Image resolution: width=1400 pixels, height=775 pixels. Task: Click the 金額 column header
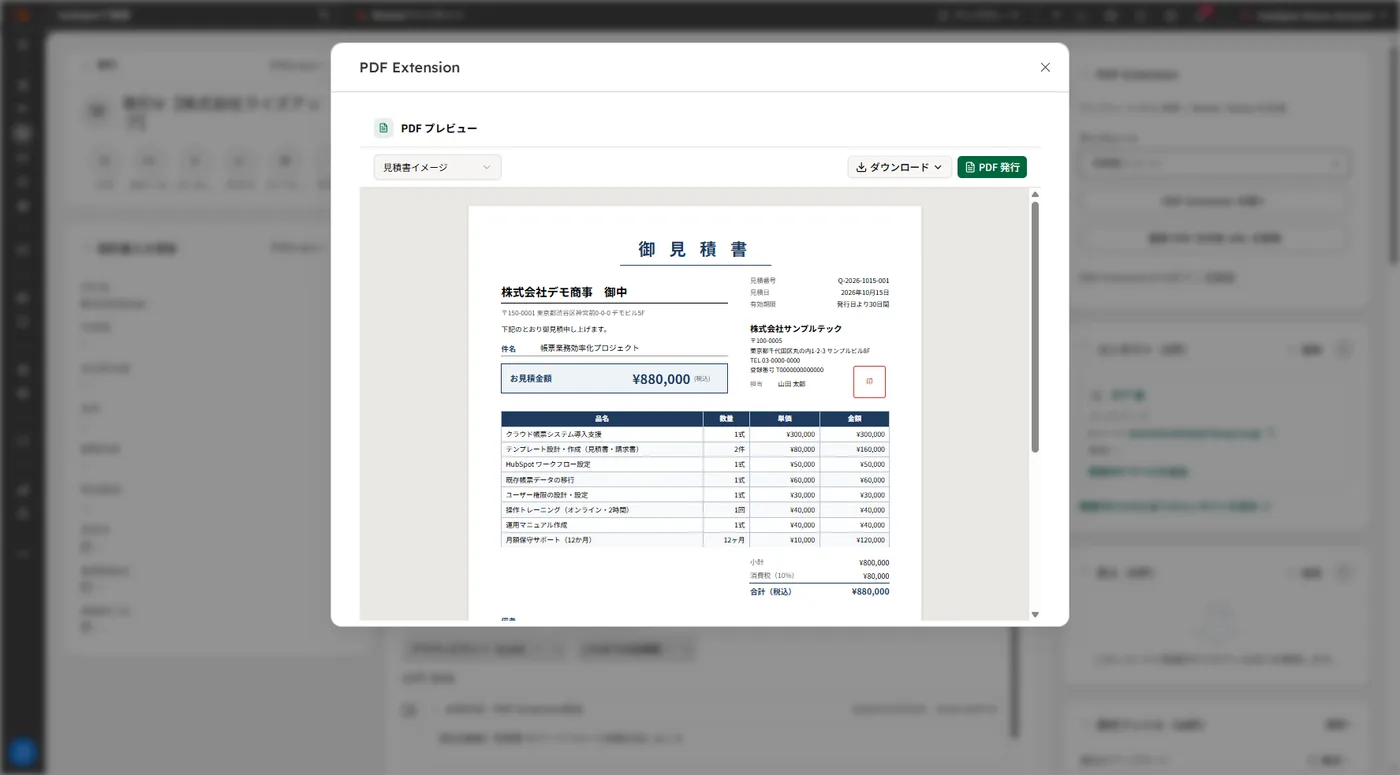[854, 419]
